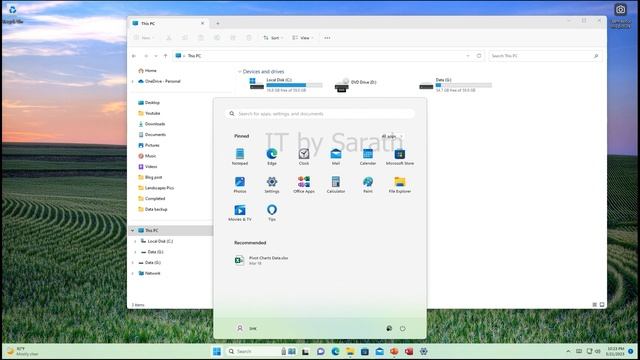Add a new tab in File Explorer
Viewport: 640px width, 360px height.
(x=218, y=24)
